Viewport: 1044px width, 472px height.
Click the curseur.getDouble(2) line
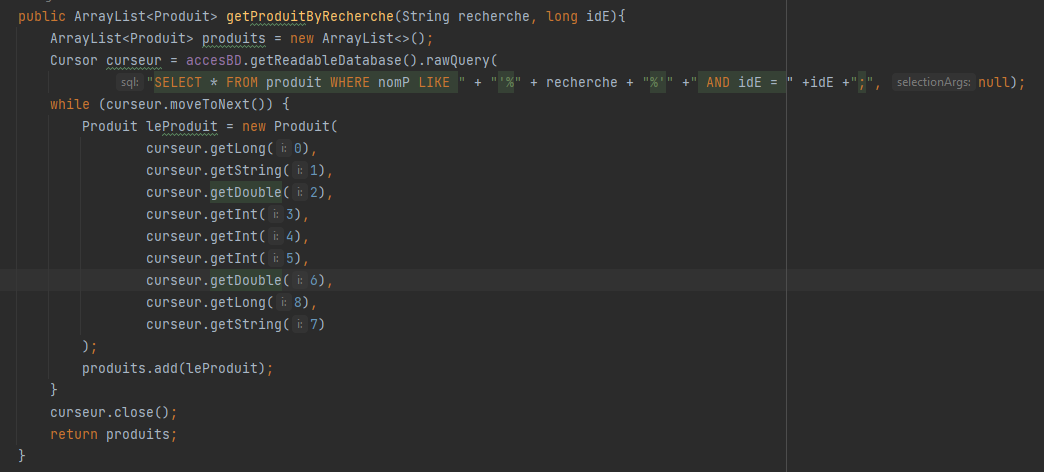pyautogui.click(x=240, y=192)
